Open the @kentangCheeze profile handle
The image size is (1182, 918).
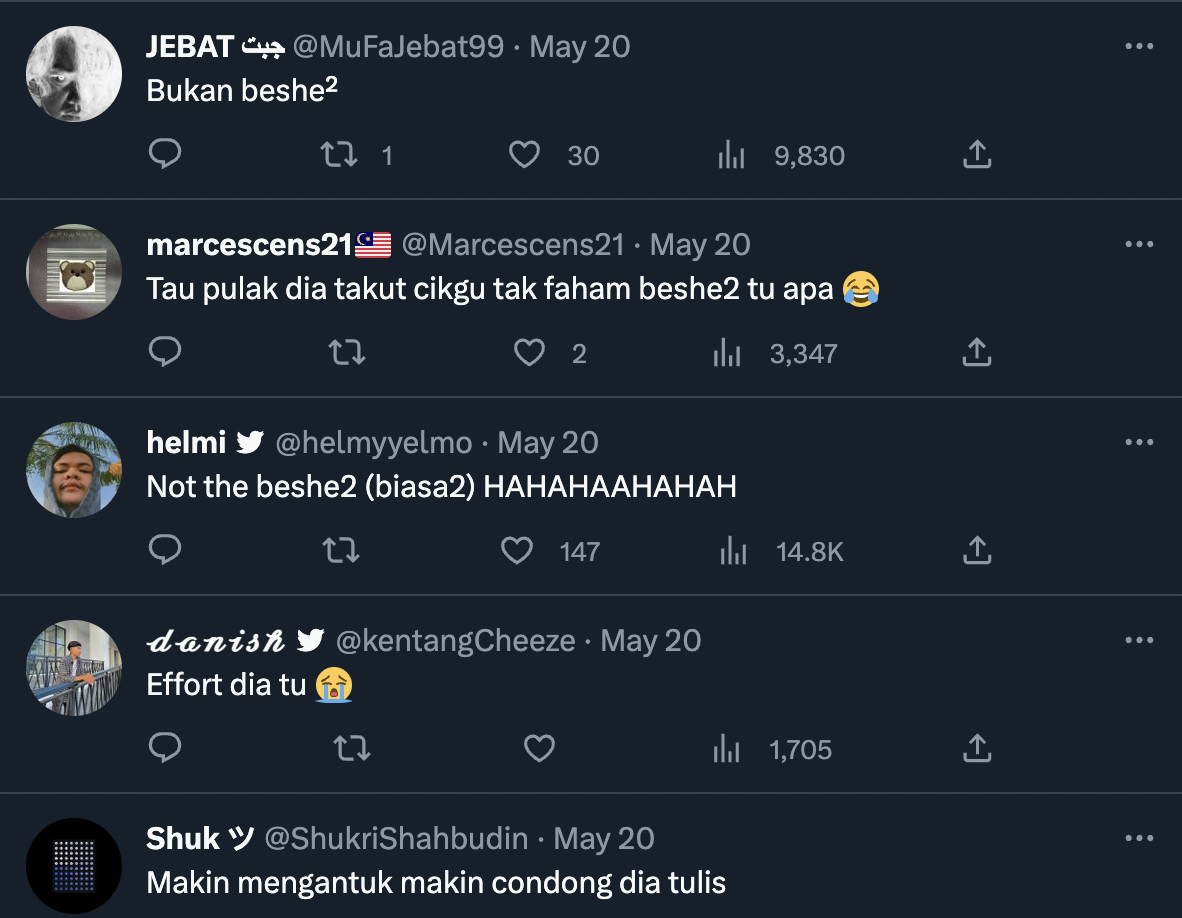tap(455, 641)
